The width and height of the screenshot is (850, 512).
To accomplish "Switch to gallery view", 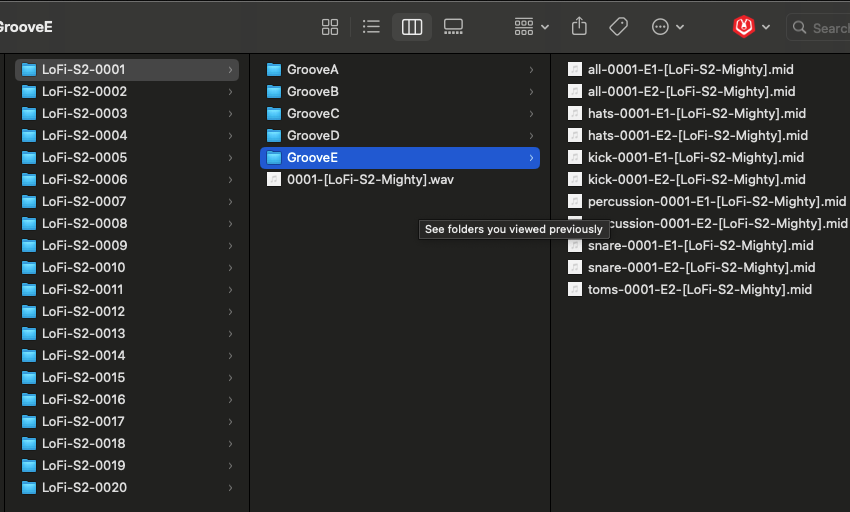I will click(x=453, y=27).
